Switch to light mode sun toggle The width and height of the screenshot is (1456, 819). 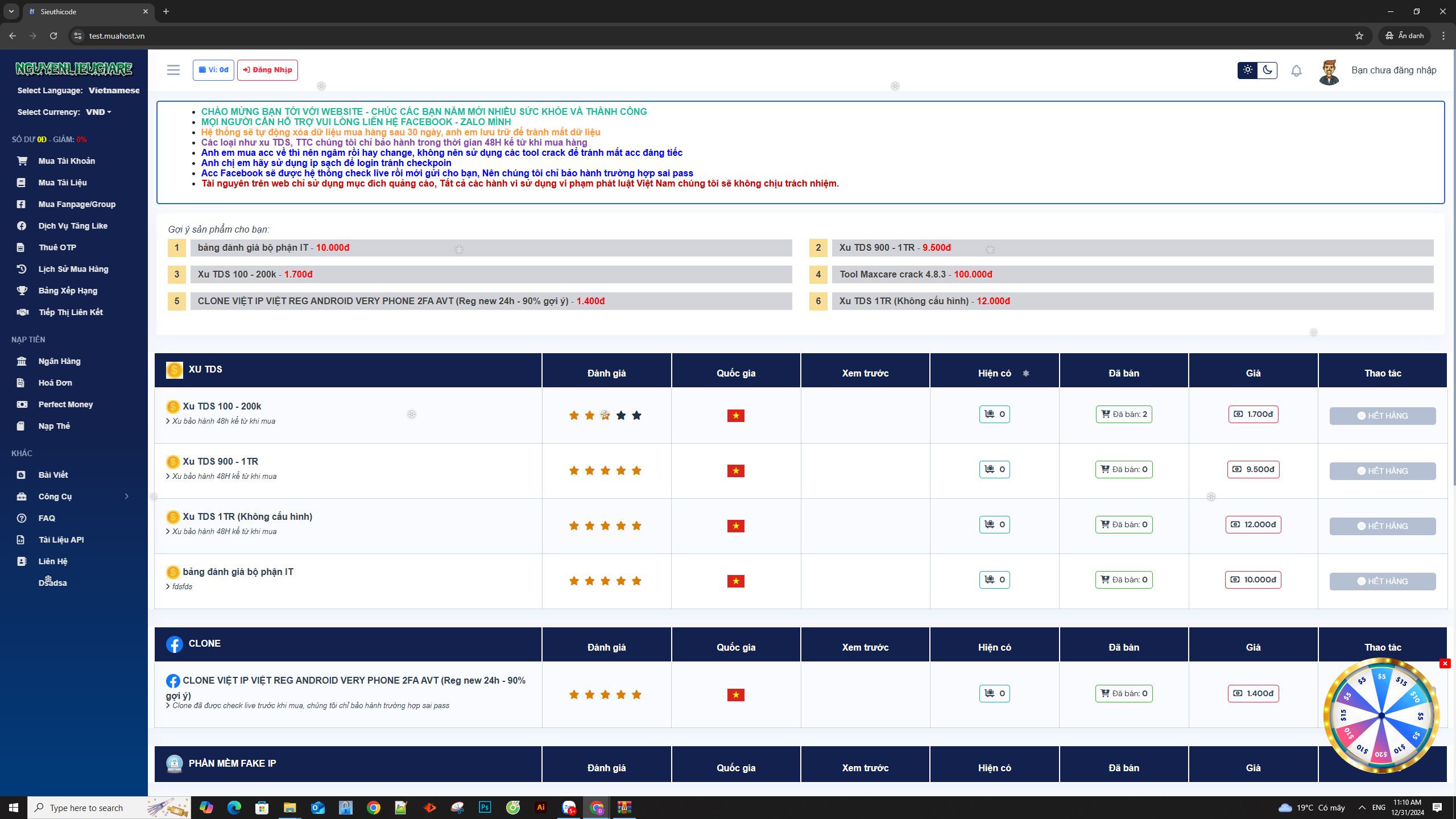click(x=1248, y=70)
